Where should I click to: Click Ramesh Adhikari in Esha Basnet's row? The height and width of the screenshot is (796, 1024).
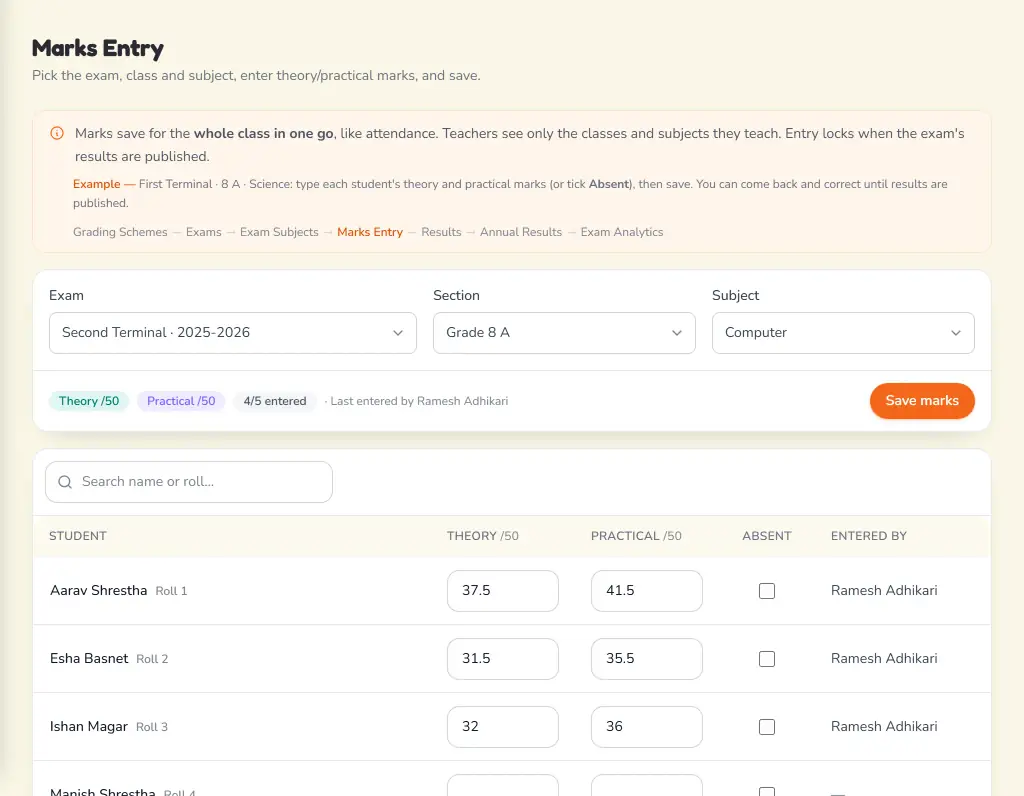884,659
